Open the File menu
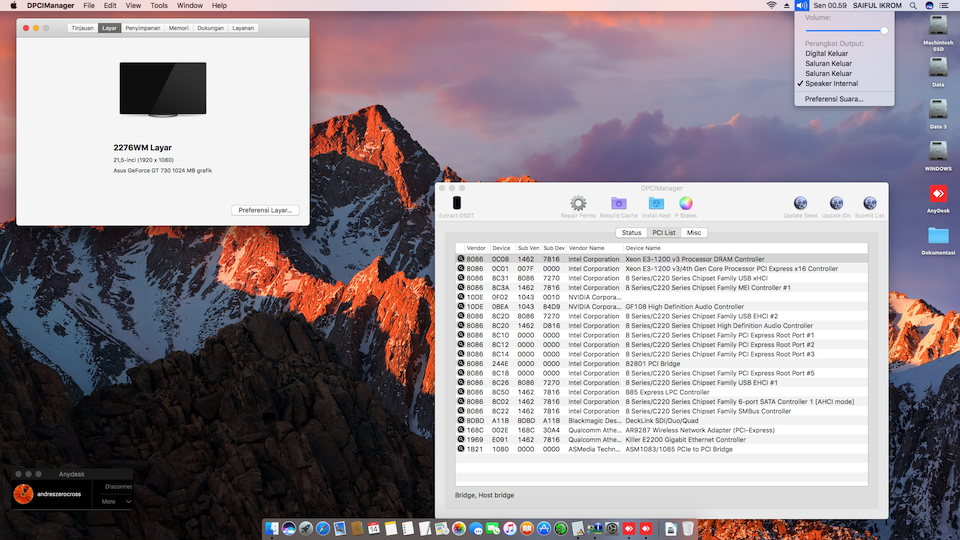The height and width of the screenshot is (540, 960). point(89,6)
